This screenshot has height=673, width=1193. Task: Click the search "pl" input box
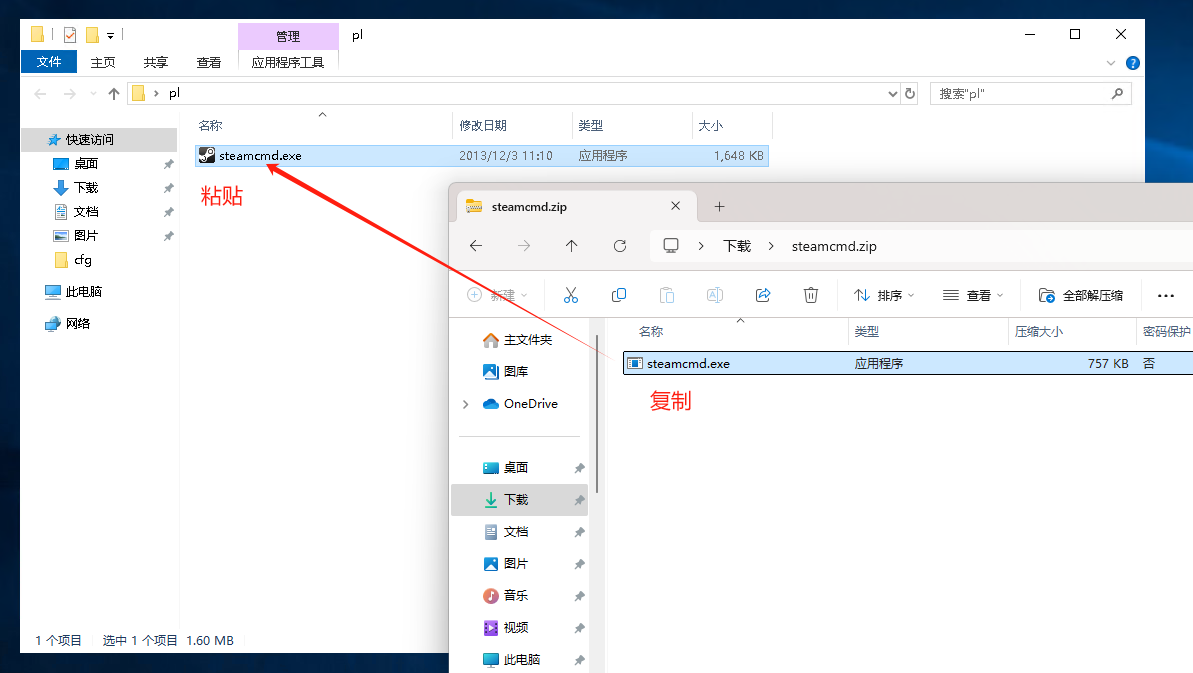[x=1020, y=94]
